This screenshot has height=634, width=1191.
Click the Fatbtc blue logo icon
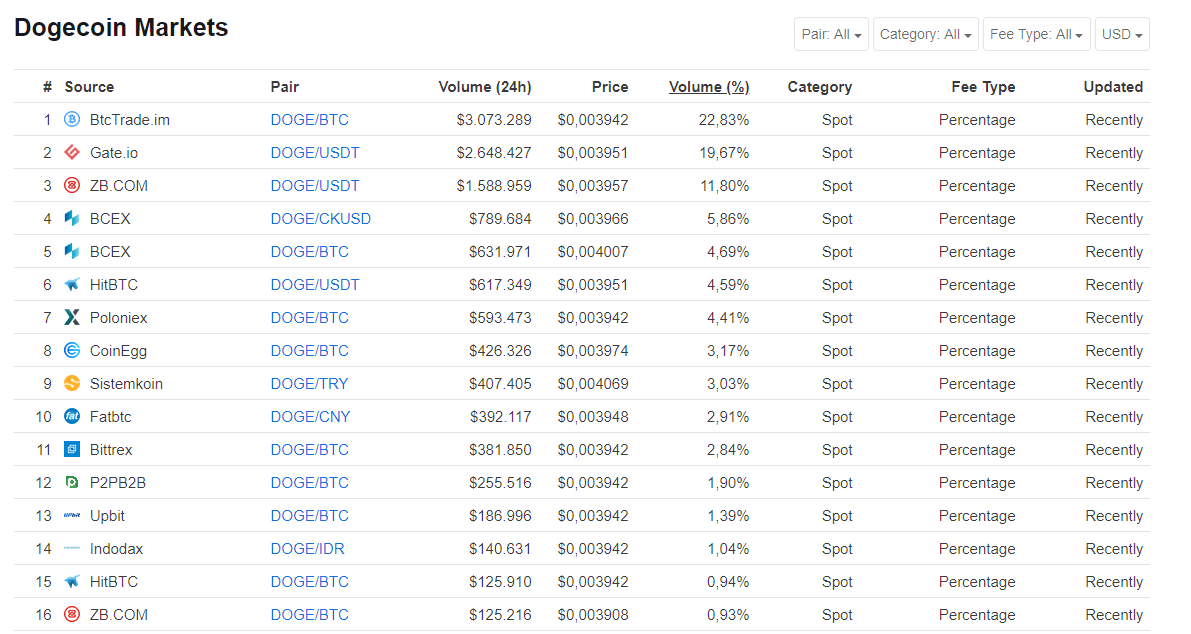click(x=72, y=416)
